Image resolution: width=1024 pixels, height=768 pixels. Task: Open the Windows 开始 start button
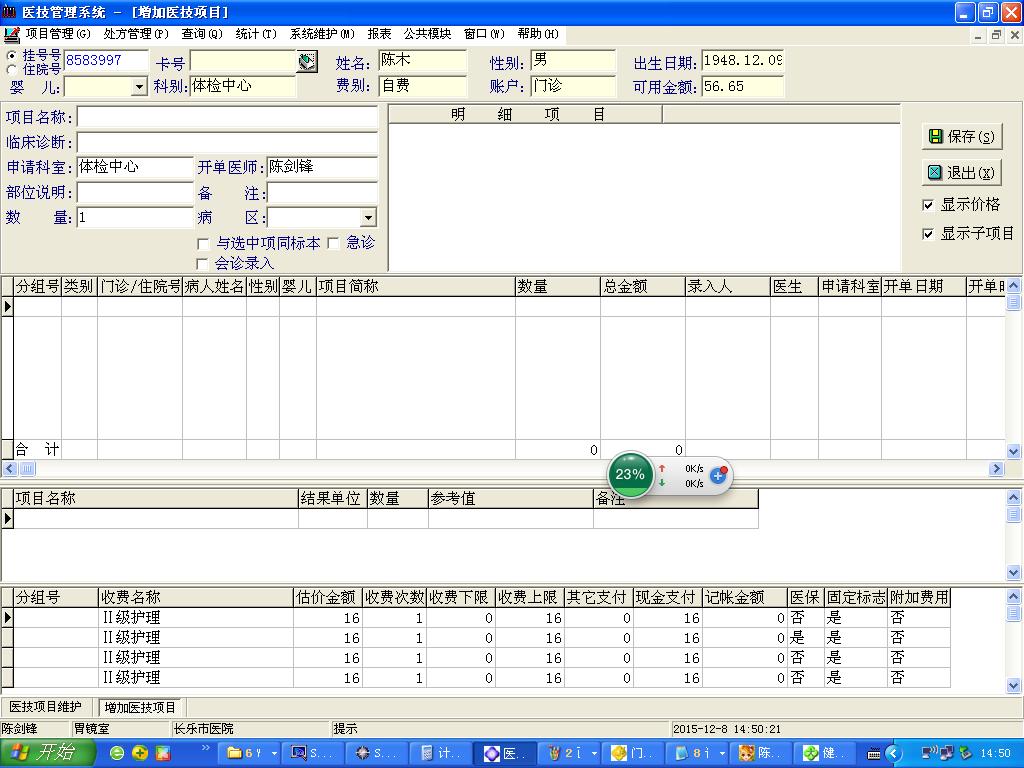pos(47,753)
